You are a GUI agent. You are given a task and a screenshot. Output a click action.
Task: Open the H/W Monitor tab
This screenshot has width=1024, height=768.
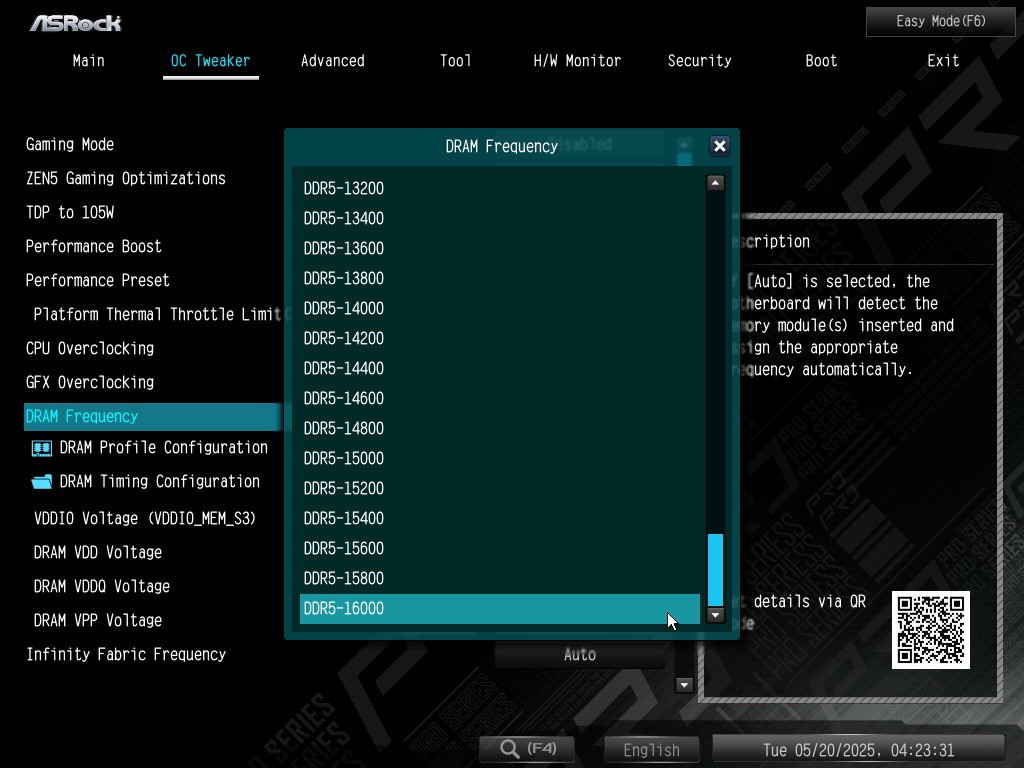pyautogui.click(x=577, y=61)
